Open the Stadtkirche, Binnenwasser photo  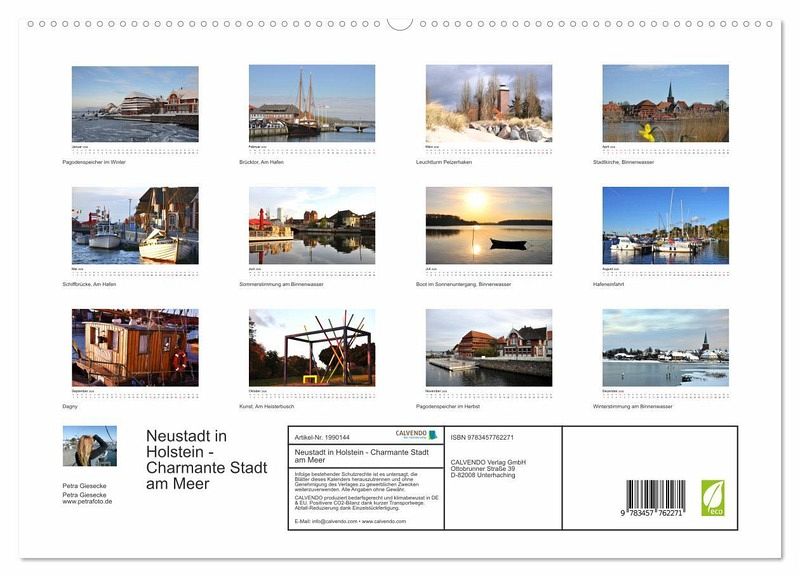pyautogui.click(x=665, y=103)
